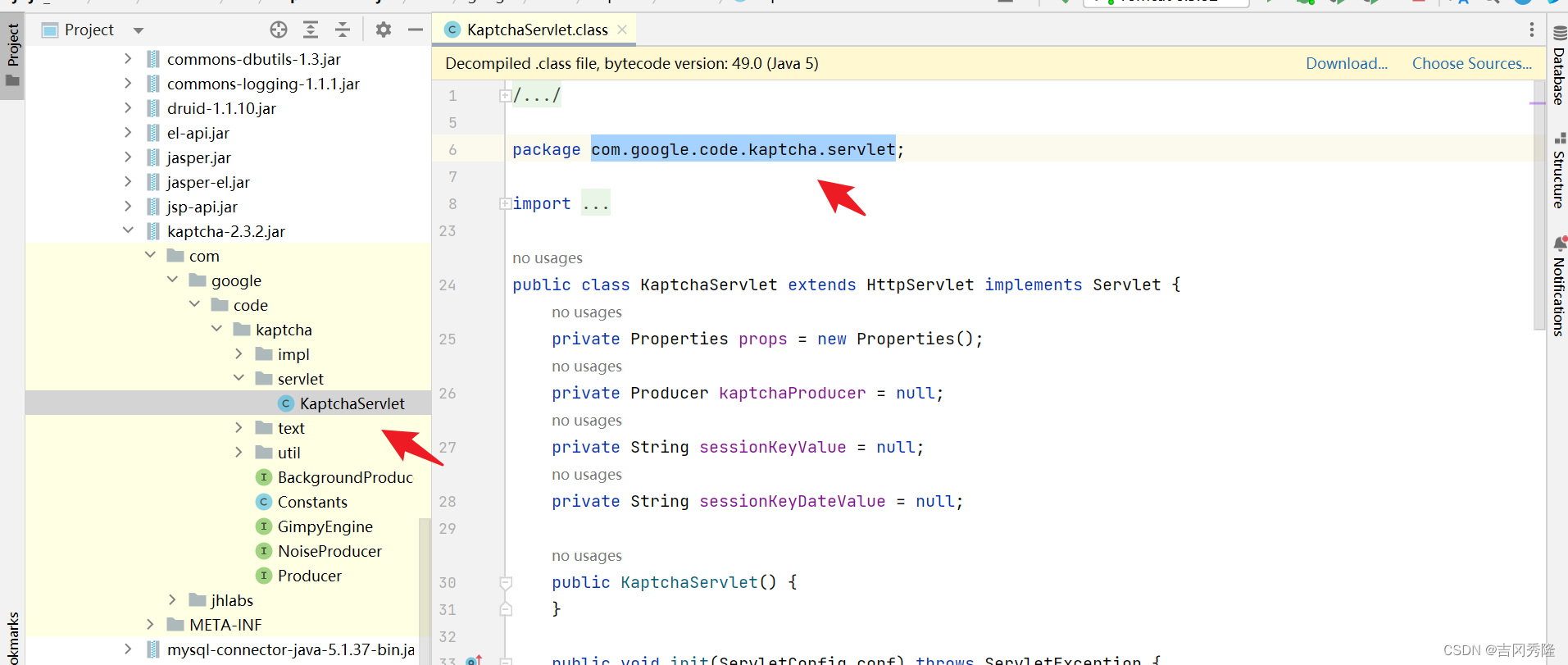1568x665 pixels.
Task: Fold the KaptchaServlet constructor at line 30
Action: (x=506, y=583)
